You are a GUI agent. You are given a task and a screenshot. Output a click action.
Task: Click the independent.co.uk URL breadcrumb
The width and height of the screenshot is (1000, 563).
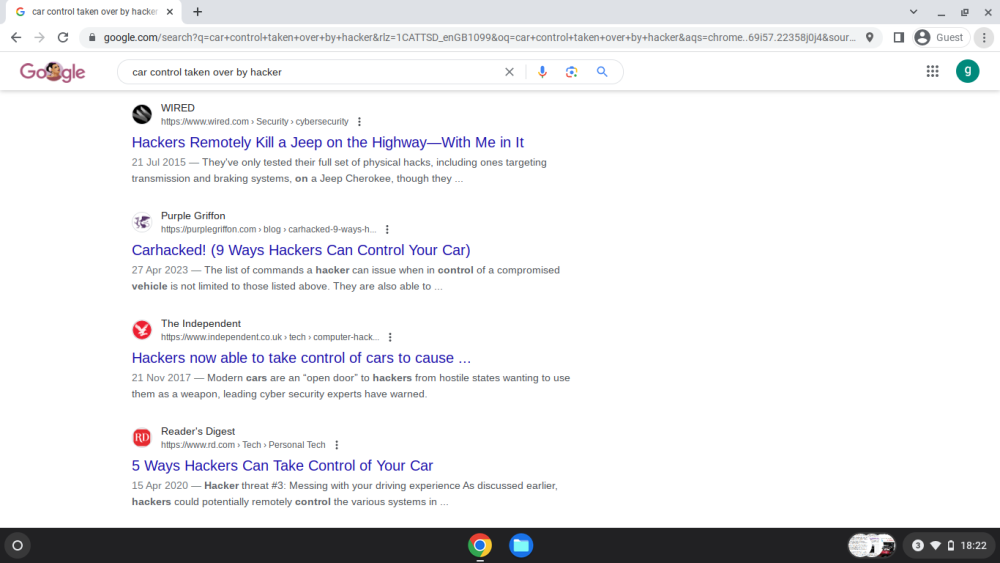pos(270,337)
